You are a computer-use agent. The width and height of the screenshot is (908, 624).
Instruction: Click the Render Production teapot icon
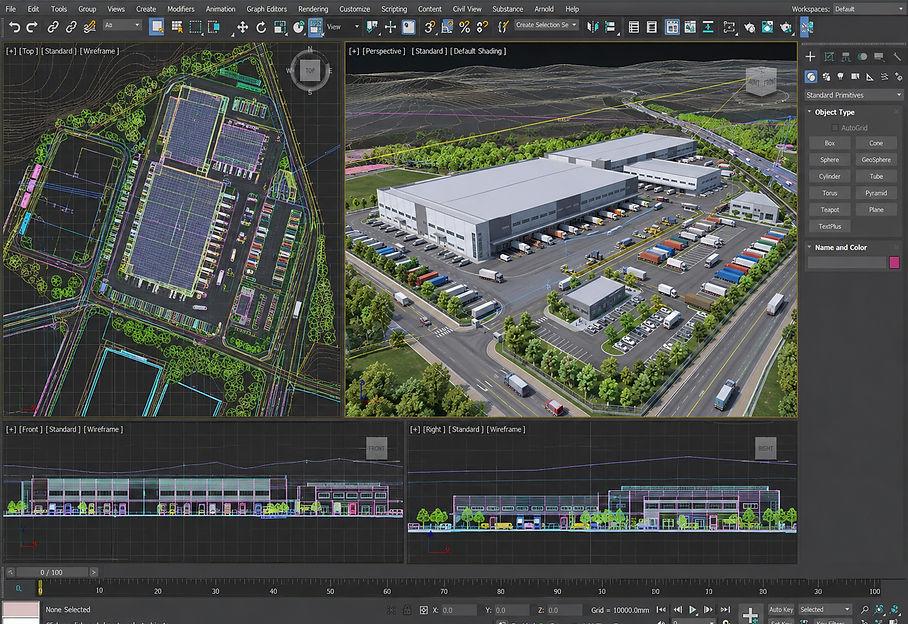pos(786,27)
